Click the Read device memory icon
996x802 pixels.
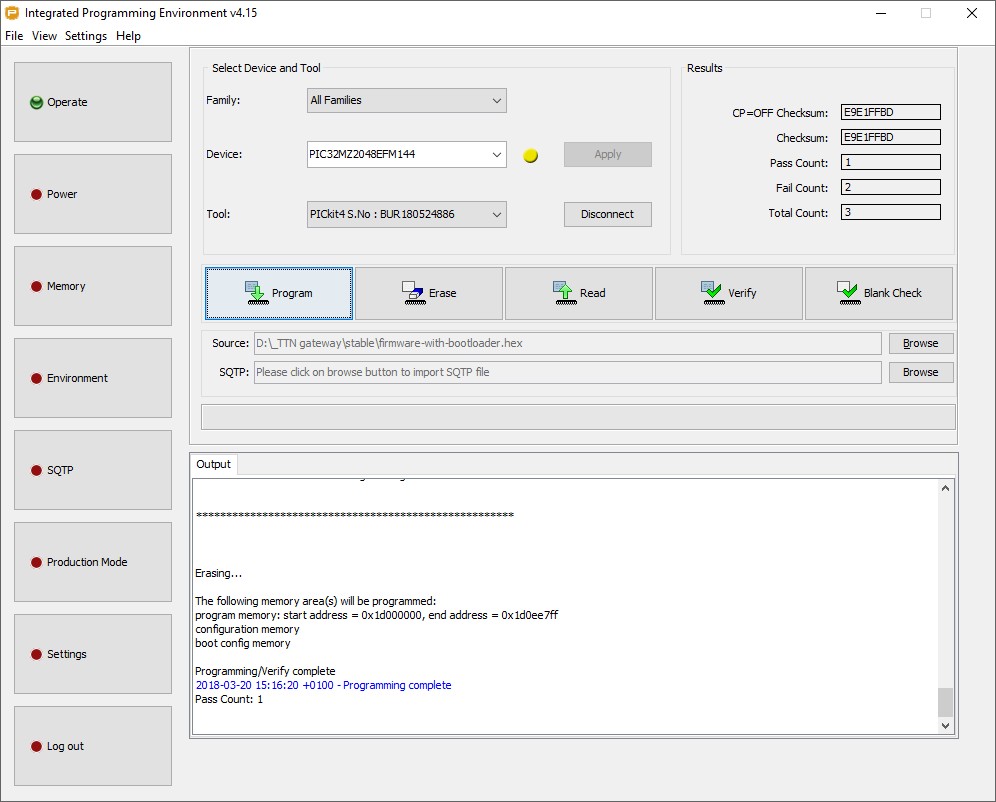(x=565, y=293)
